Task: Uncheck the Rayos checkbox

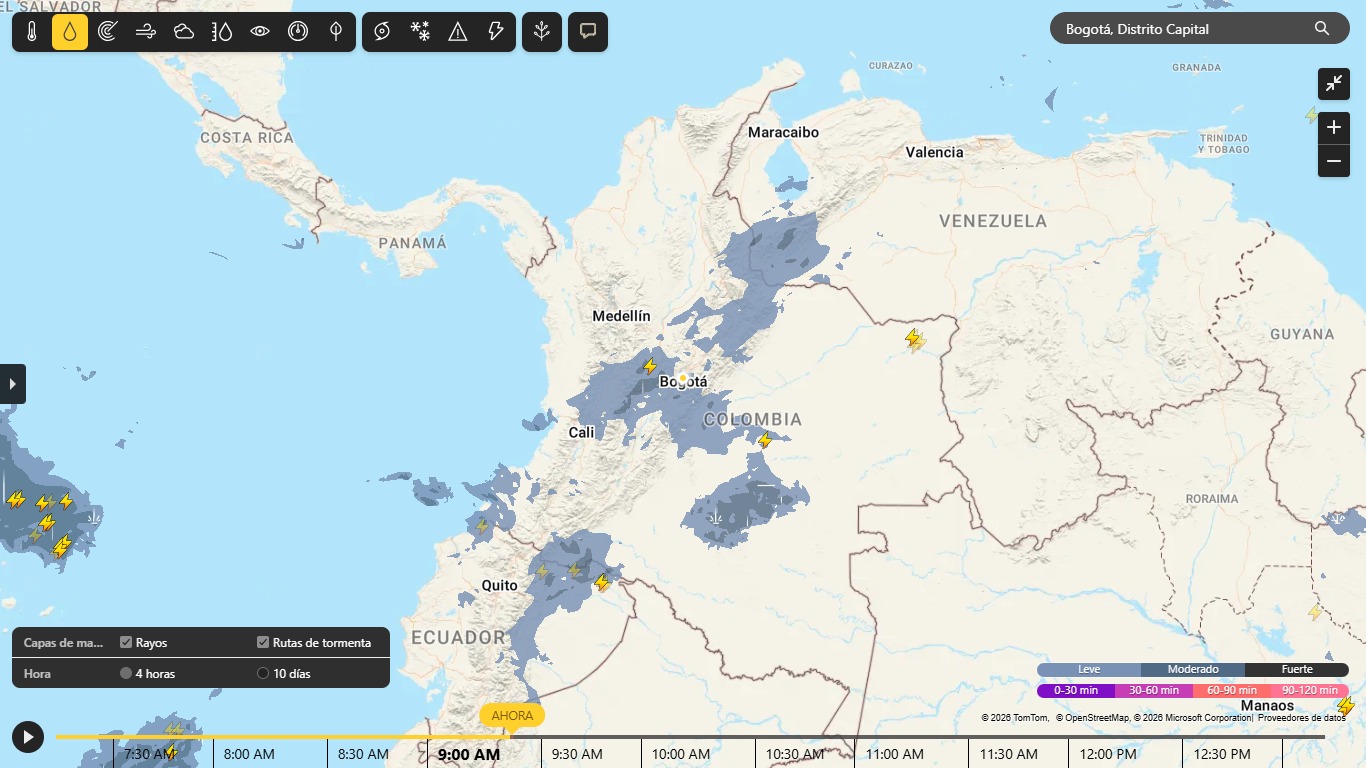Action: [127, 643]
